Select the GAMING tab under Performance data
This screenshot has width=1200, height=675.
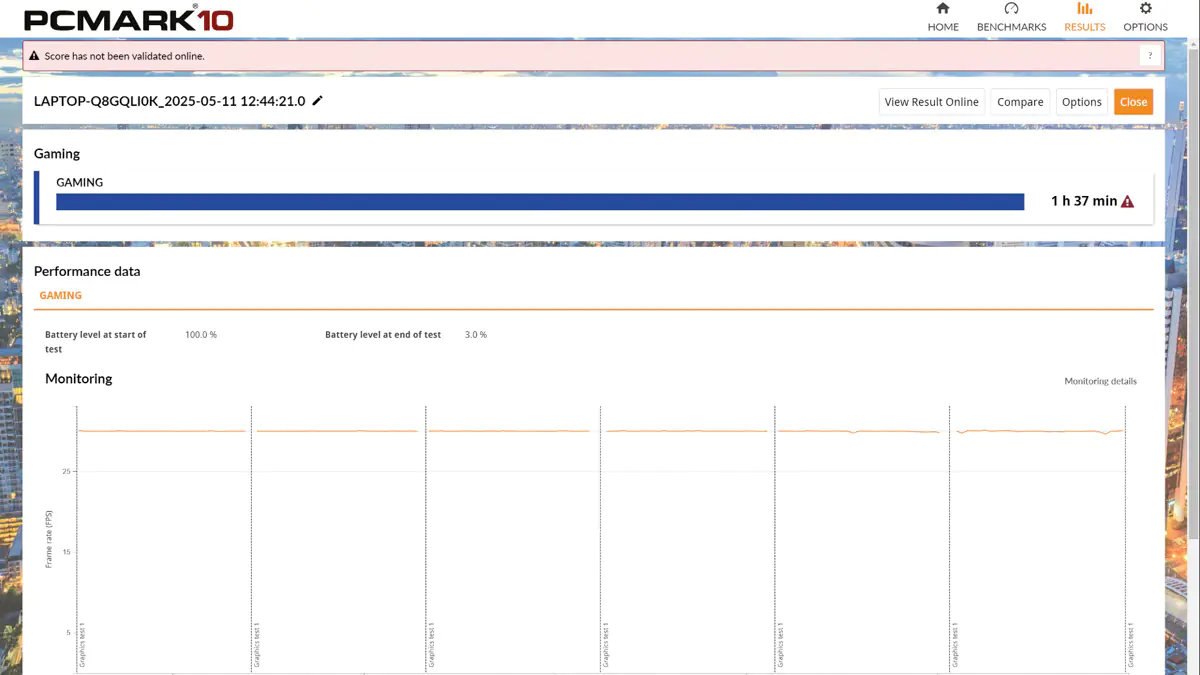pyautogui.click(x=61, y=296)
